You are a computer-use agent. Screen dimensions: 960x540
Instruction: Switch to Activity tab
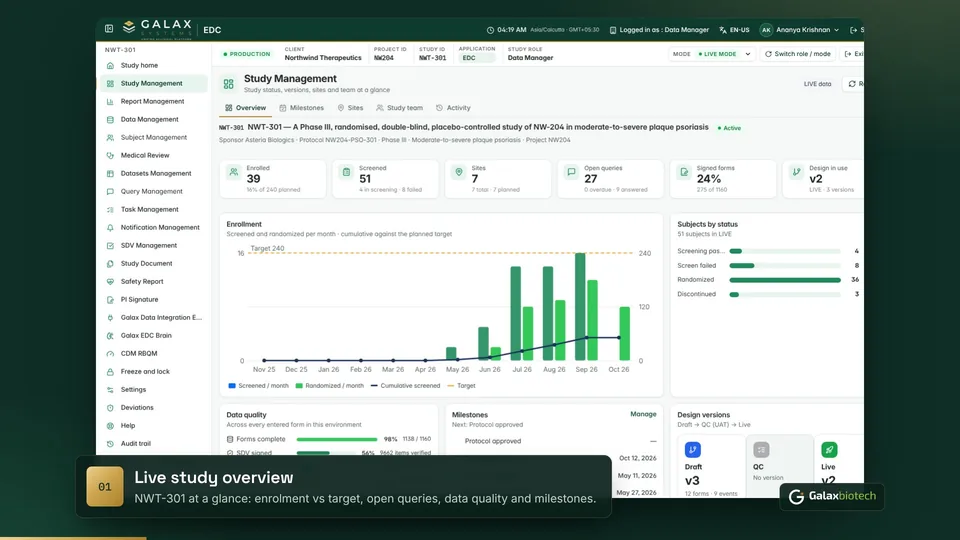pos(453,108)
